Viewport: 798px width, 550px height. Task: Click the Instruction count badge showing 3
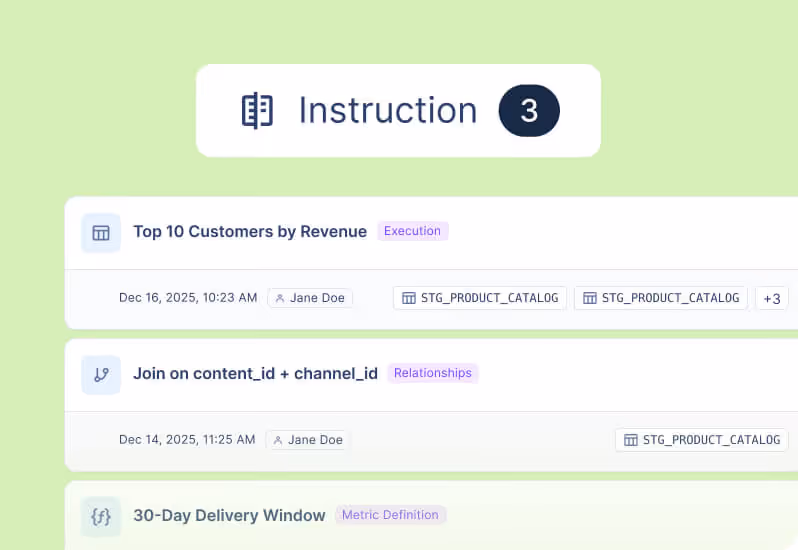(529, 110)
